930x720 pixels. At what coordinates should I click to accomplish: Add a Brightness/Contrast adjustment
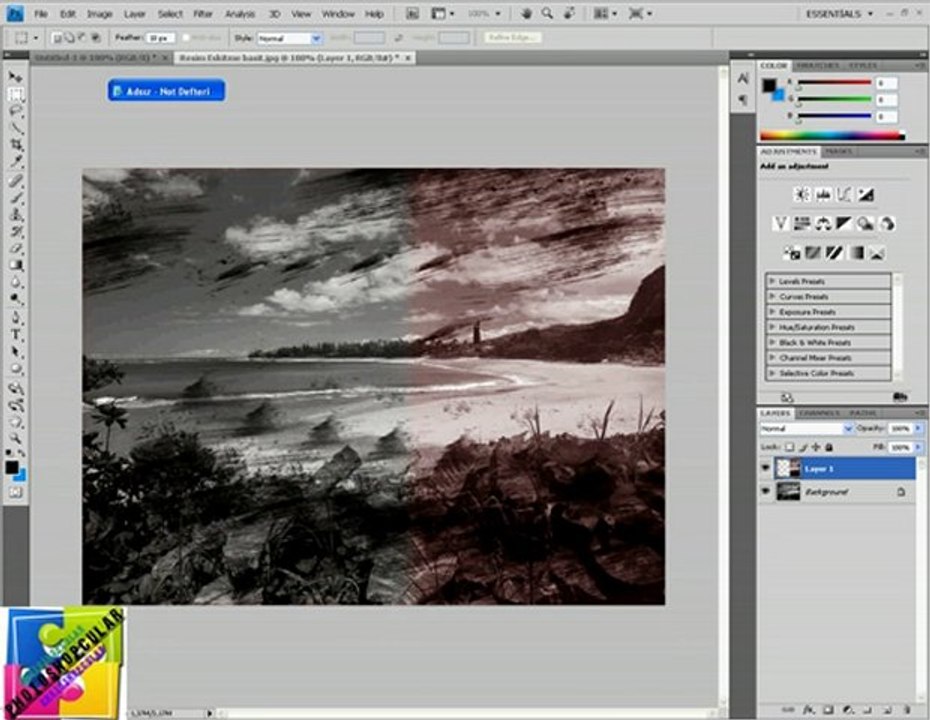802,195
